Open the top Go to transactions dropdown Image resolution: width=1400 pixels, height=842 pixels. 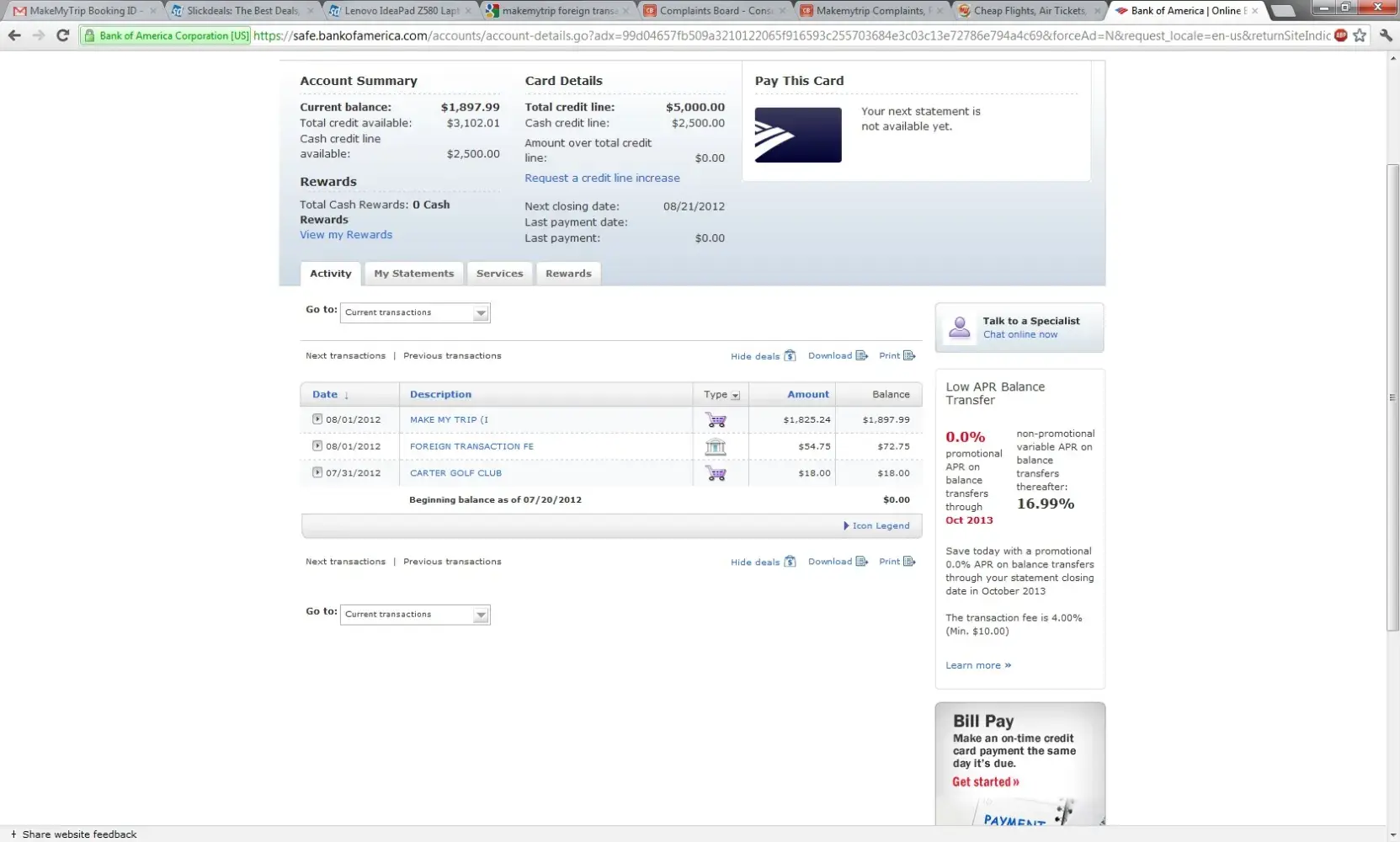point(415,313)
